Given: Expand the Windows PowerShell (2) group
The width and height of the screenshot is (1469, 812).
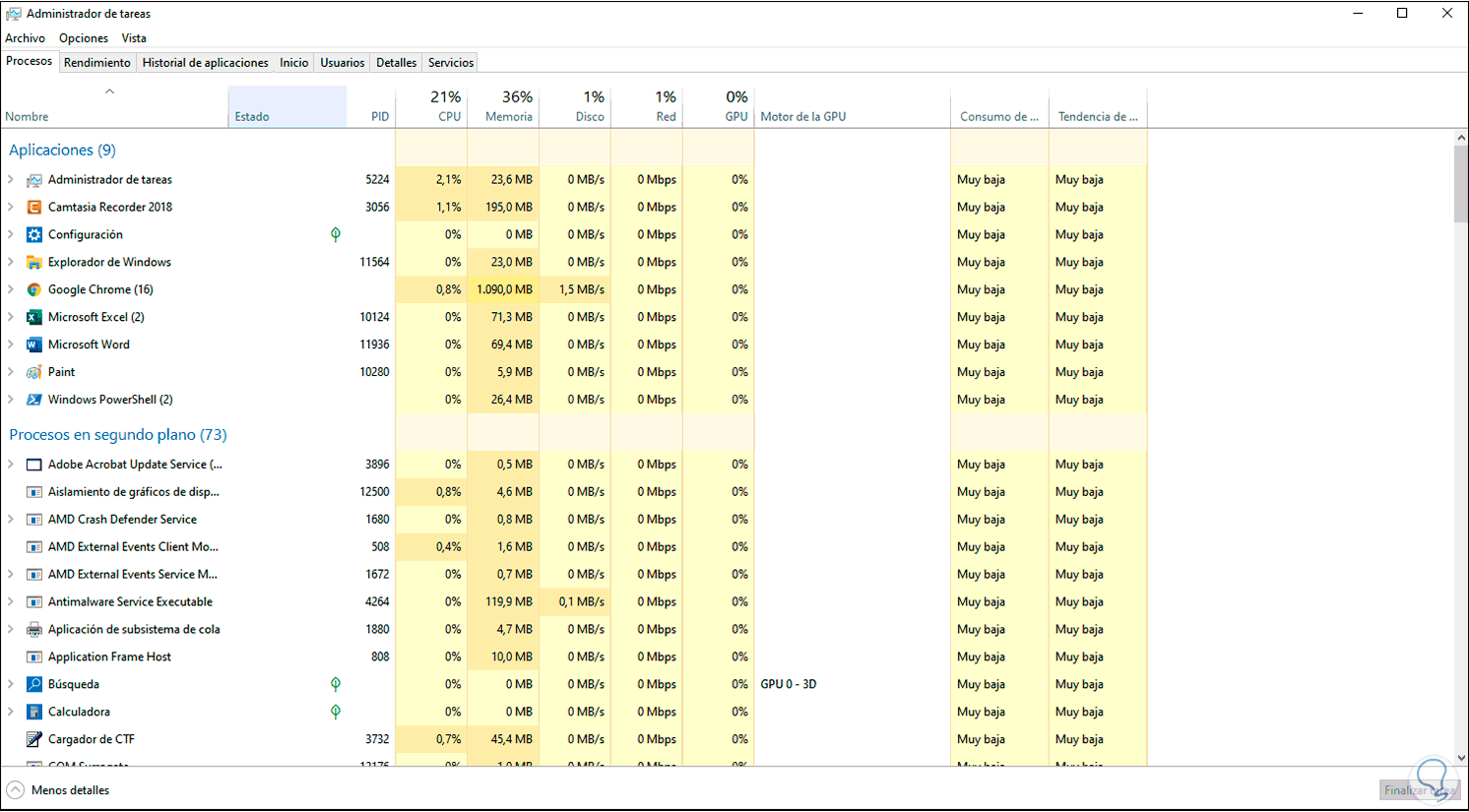Looking at the screenshot, I should (x=11, y=401).
